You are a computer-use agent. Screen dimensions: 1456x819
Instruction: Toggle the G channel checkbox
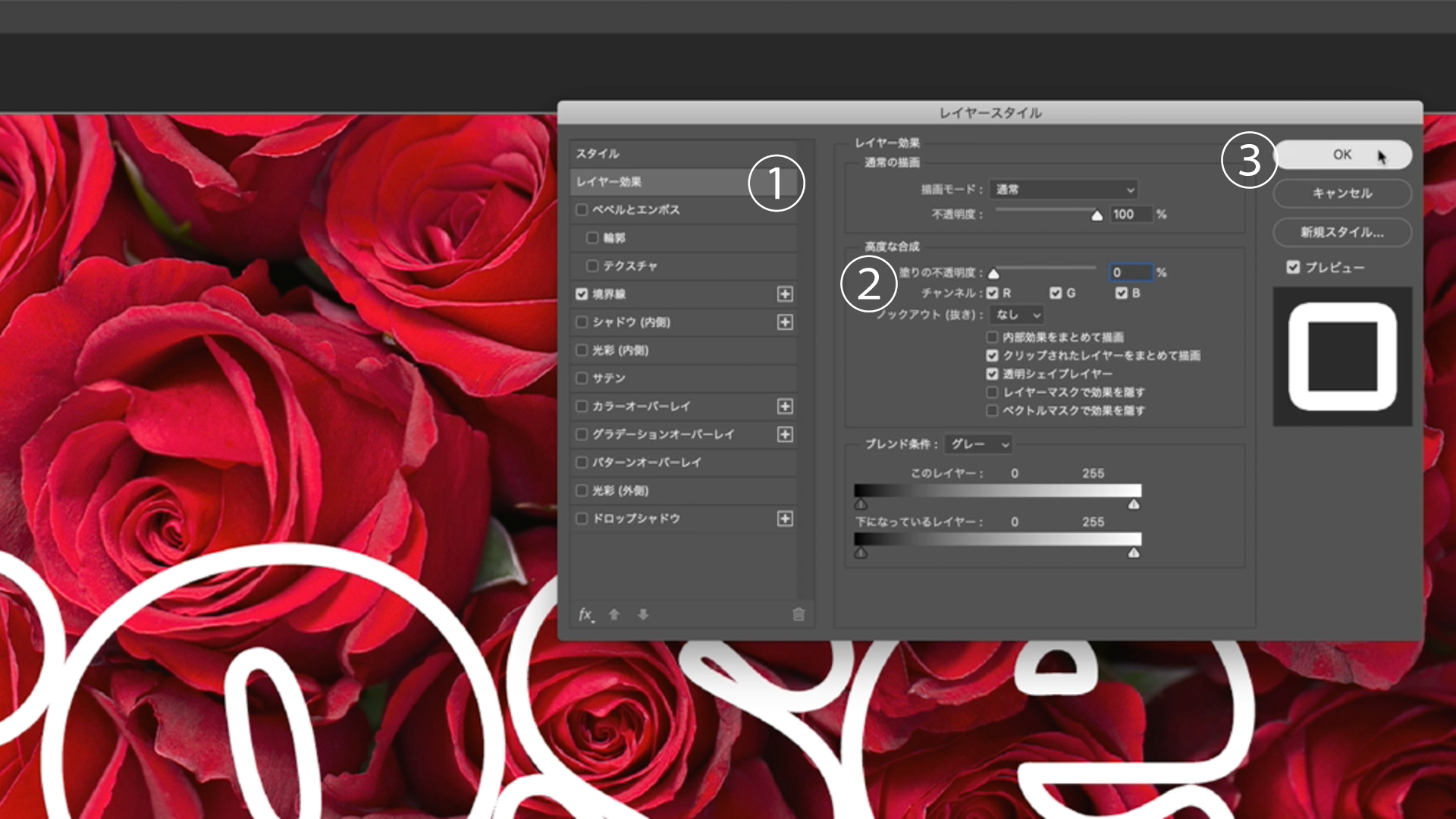click(1056, 293)
